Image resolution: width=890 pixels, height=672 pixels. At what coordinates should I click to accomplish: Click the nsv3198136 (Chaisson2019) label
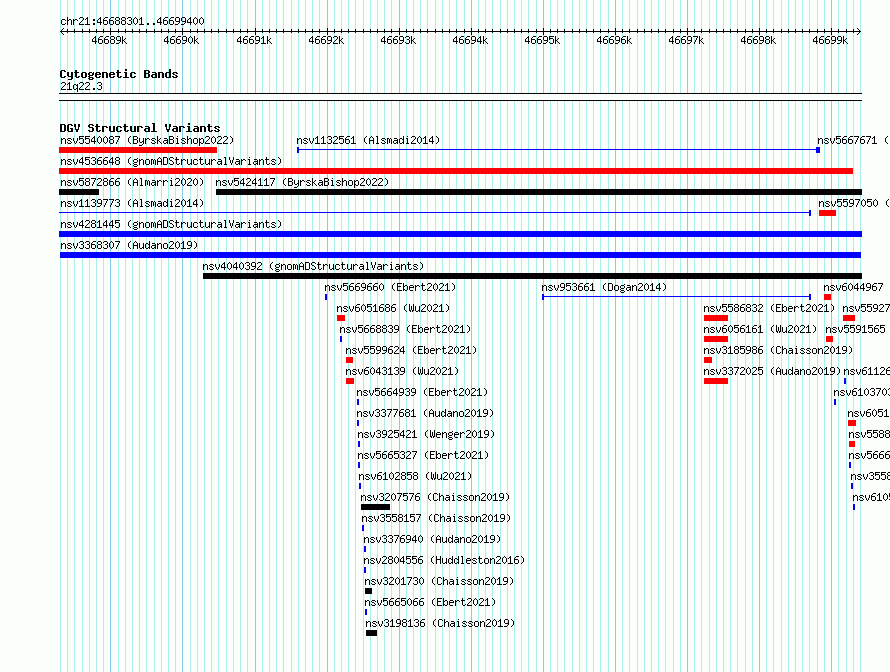coord(440,623)
